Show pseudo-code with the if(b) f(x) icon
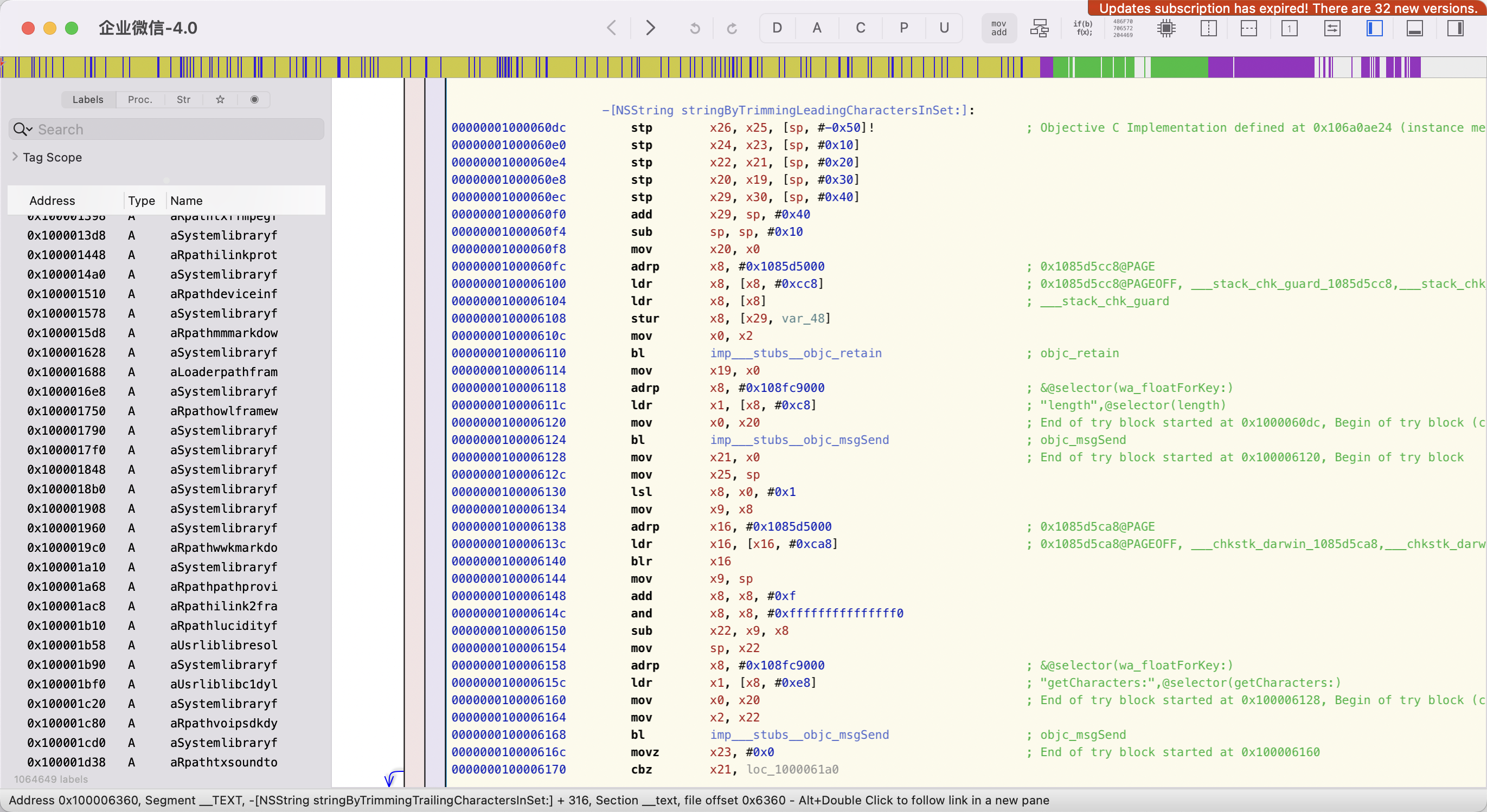 pyautogui.click(x=1082, y=28)
